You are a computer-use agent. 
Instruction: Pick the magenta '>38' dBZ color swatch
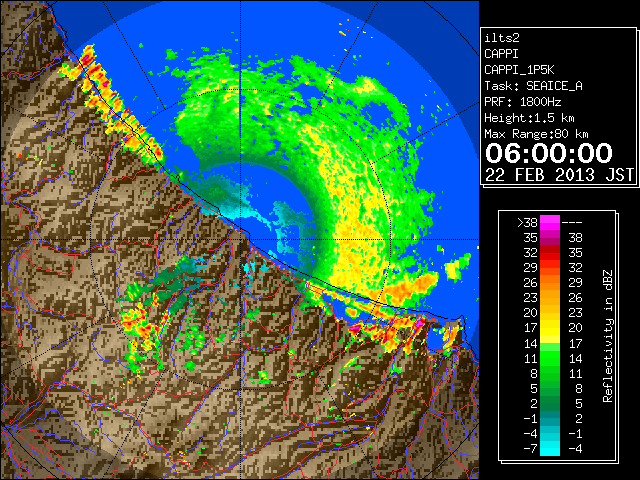click(550, 222)
